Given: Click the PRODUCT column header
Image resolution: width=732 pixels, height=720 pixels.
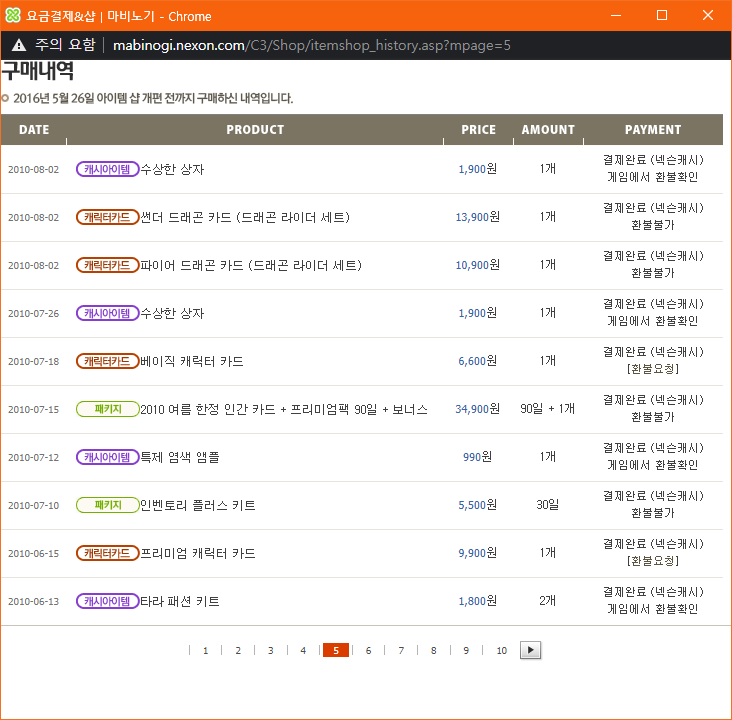Looking at the screenshot, I should tap(255, 130).
